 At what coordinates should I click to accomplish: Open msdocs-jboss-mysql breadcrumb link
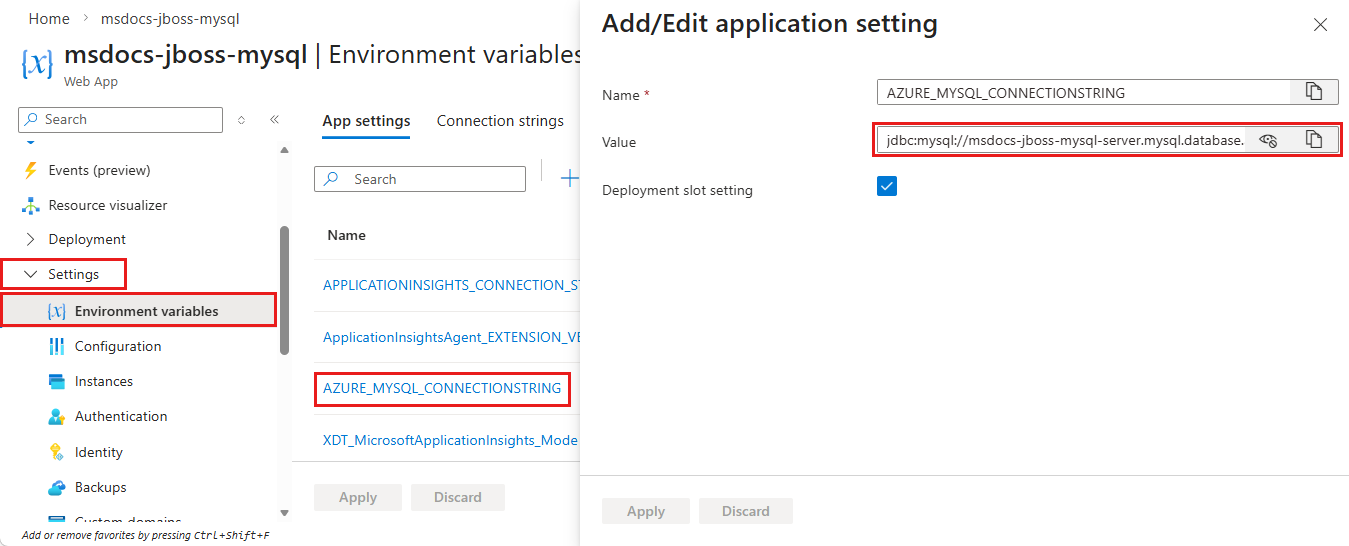[170, 19]
